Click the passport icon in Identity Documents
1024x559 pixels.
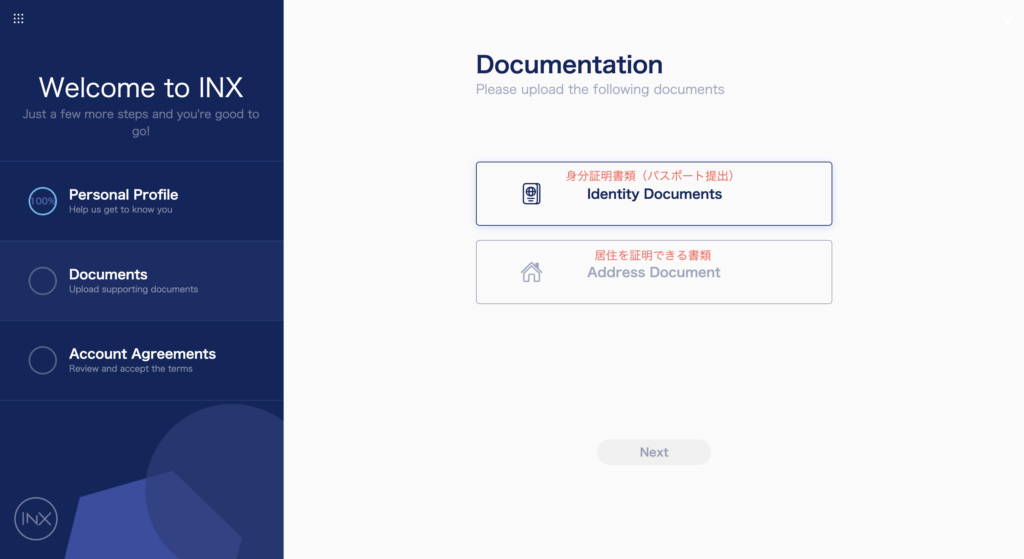532,194
